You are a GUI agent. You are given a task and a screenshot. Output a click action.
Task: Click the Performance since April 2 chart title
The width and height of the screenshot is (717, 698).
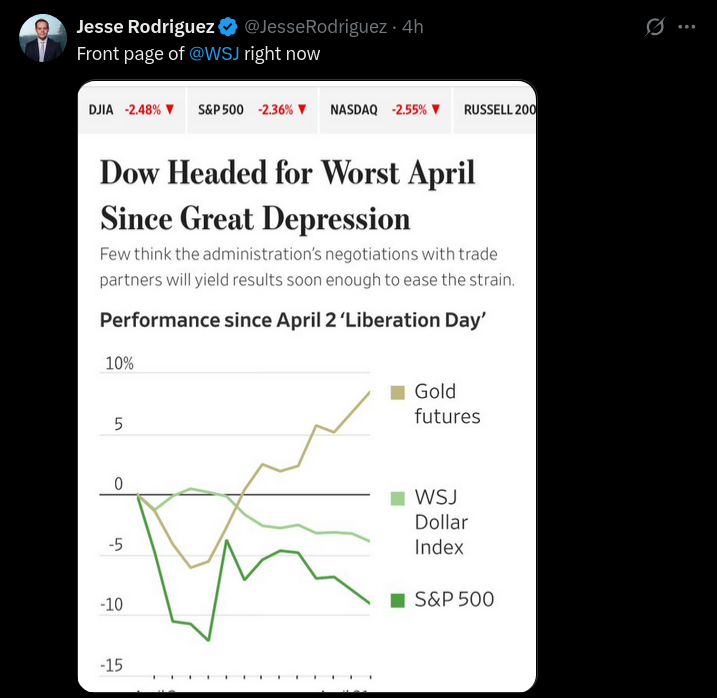point(292,321)
